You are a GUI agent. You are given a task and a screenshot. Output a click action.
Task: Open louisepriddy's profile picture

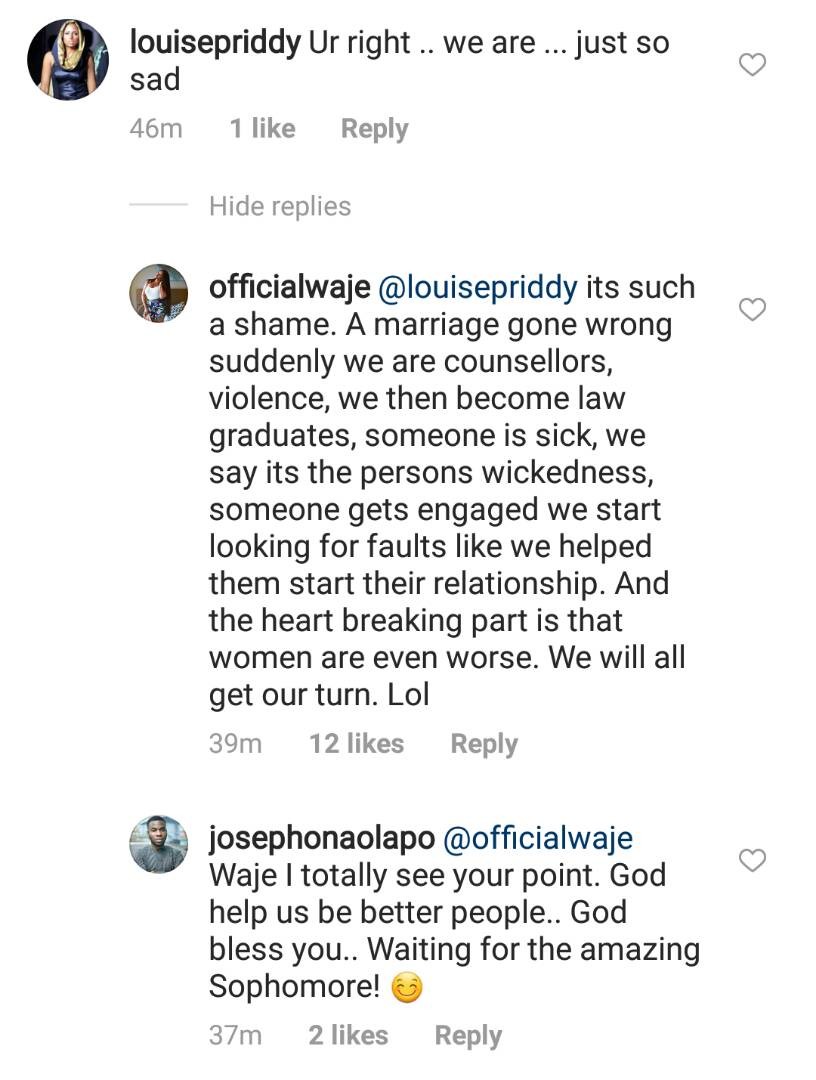(68, 59)
